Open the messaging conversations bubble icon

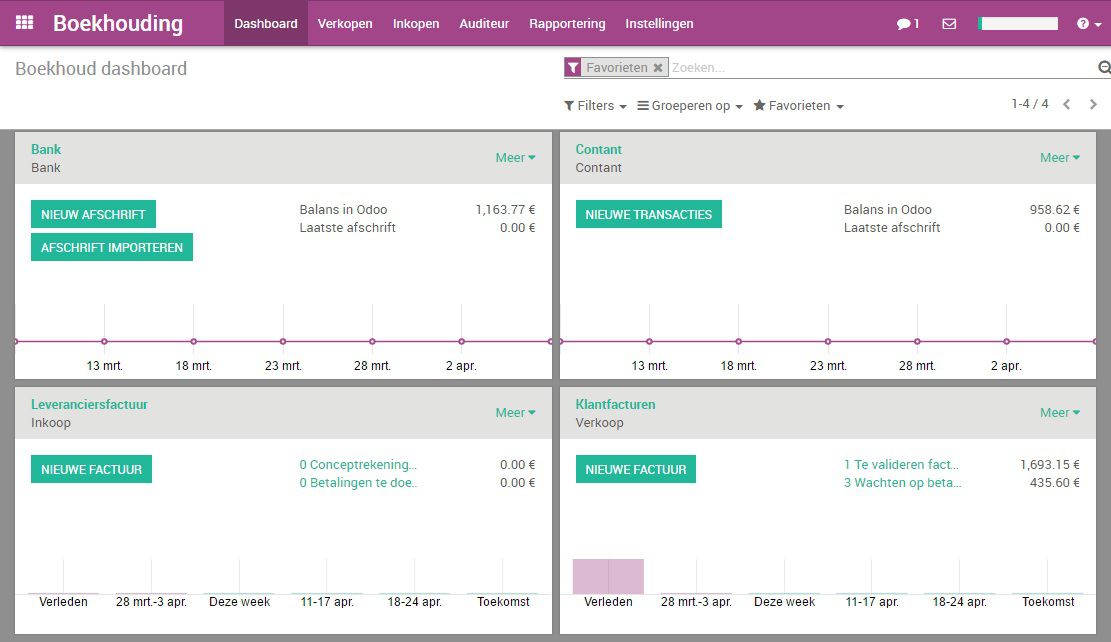pos(903,23)
